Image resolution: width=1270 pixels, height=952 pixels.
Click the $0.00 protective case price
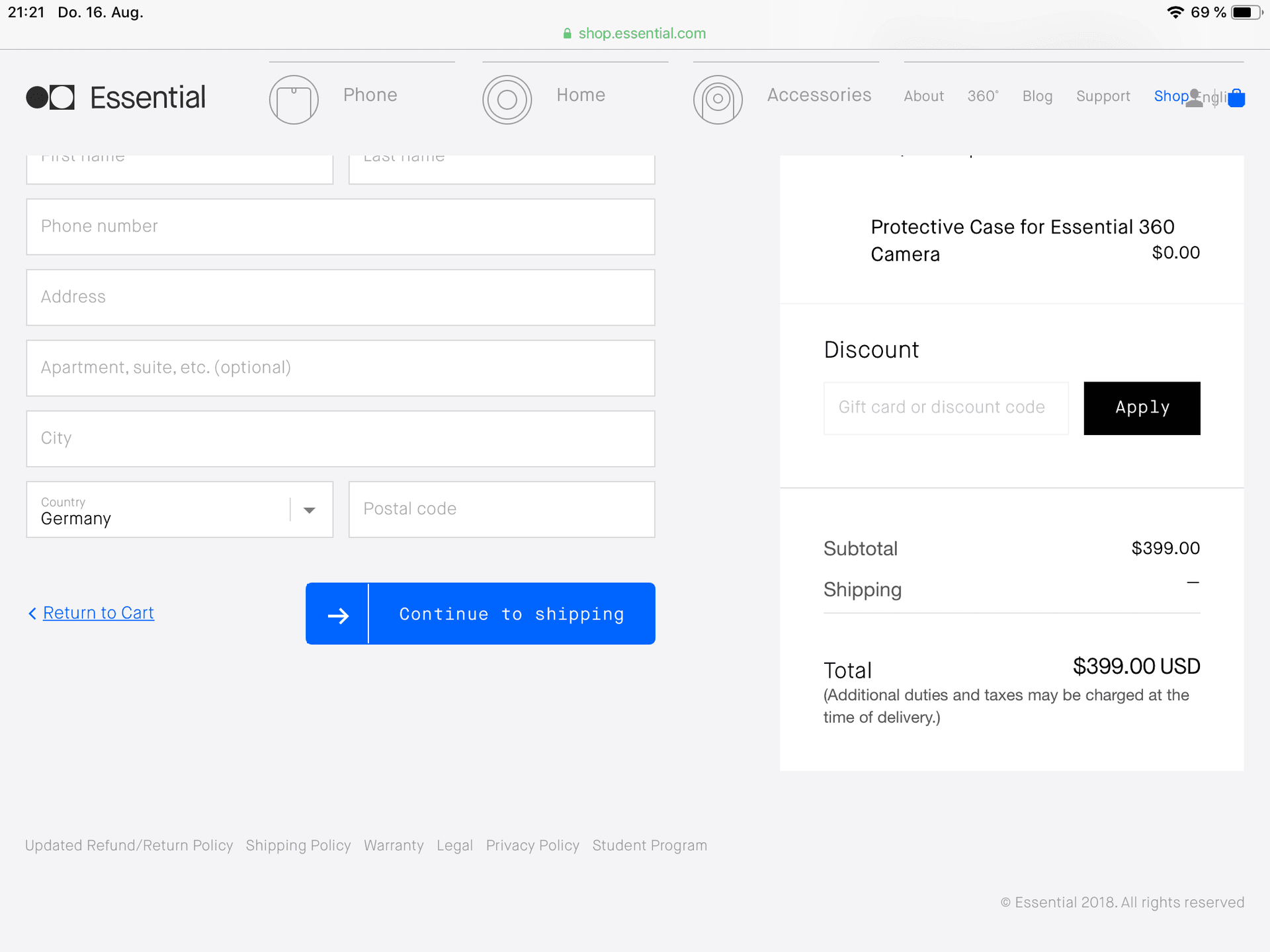click(1175, 253)
